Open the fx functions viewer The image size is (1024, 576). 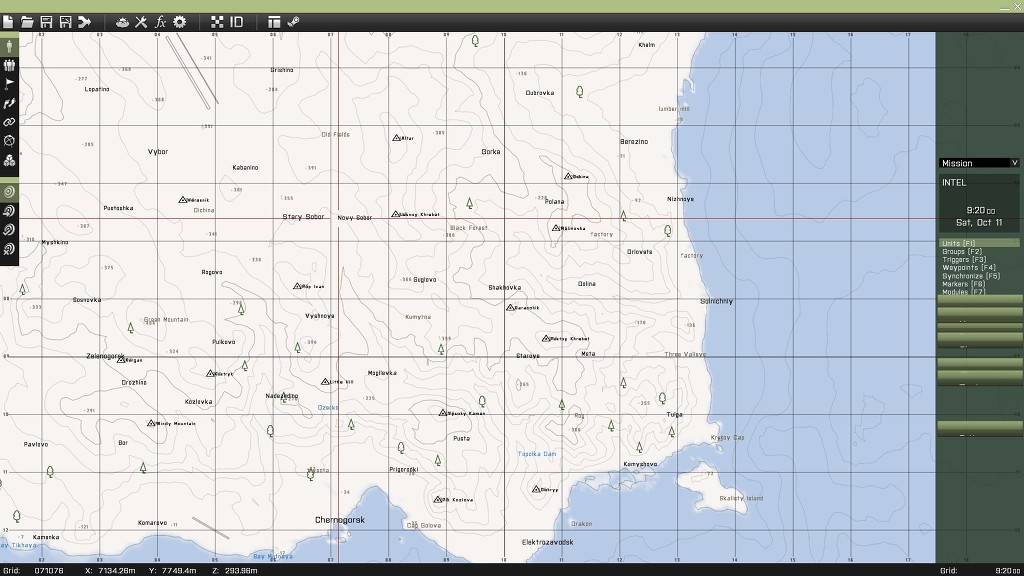(x=160, y=21)
